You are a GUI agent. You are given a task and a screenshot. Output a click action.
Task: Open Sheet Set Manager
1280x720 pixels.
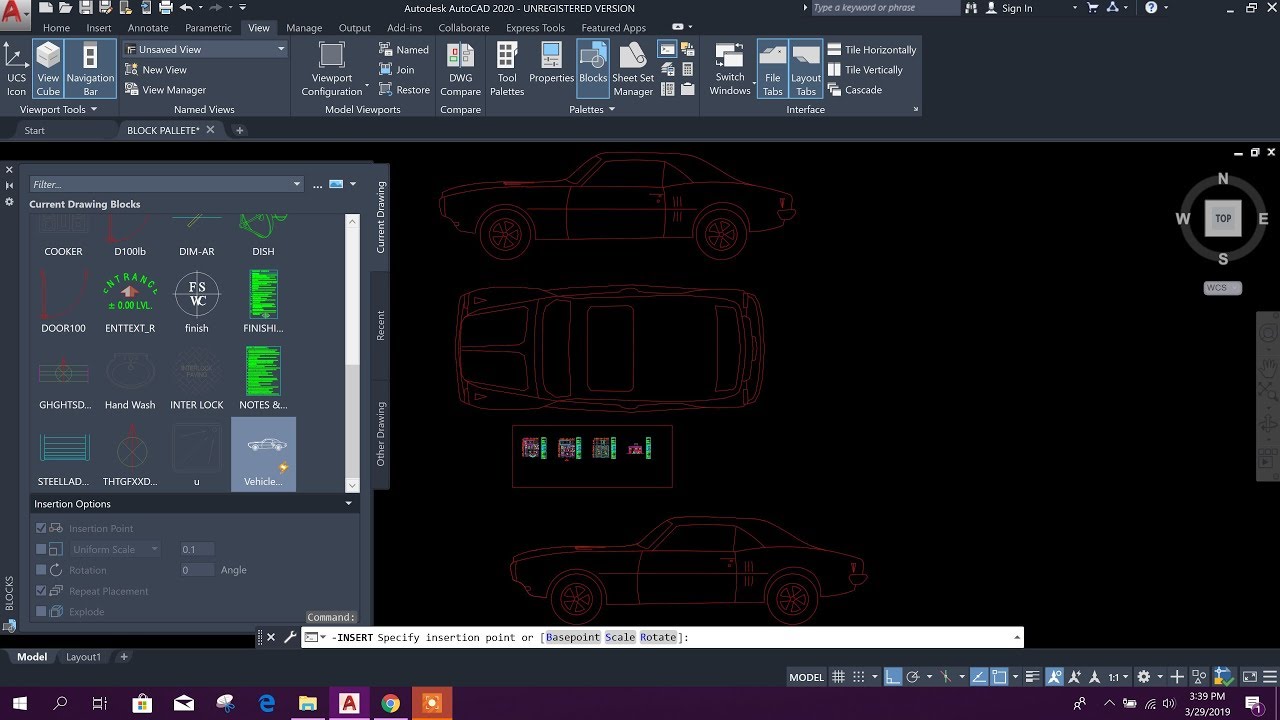[x=633, y=69]
